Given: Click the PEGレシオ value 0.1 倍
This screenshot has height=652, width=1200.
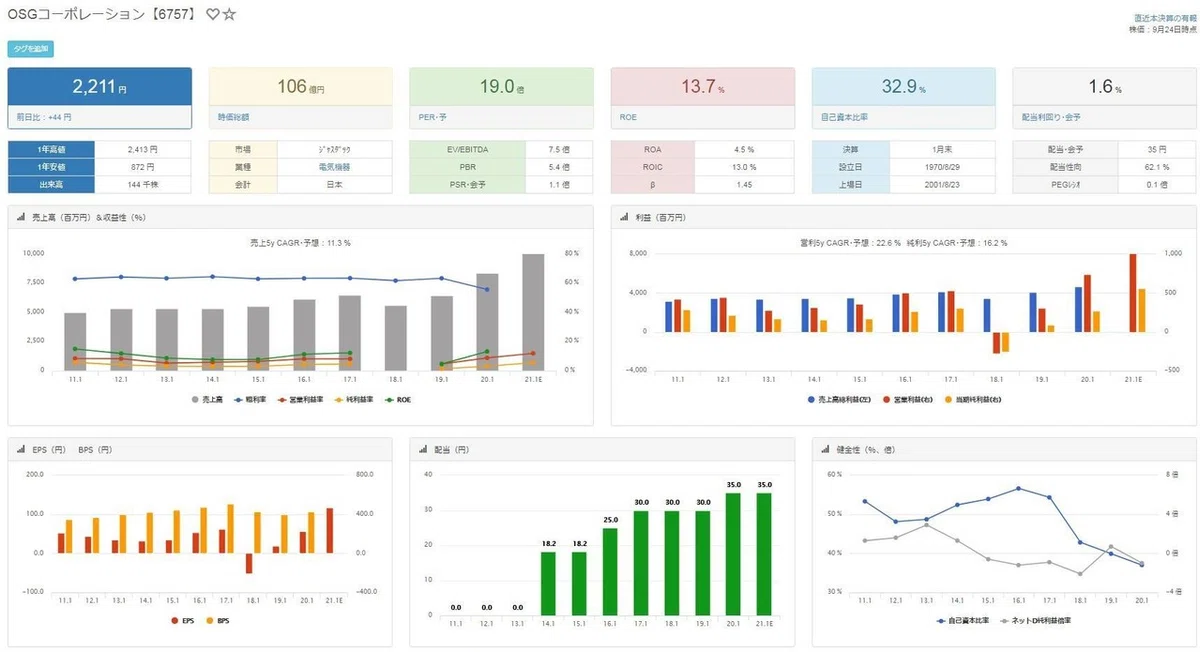Looking at the screenshot, I should (1157, 185).
